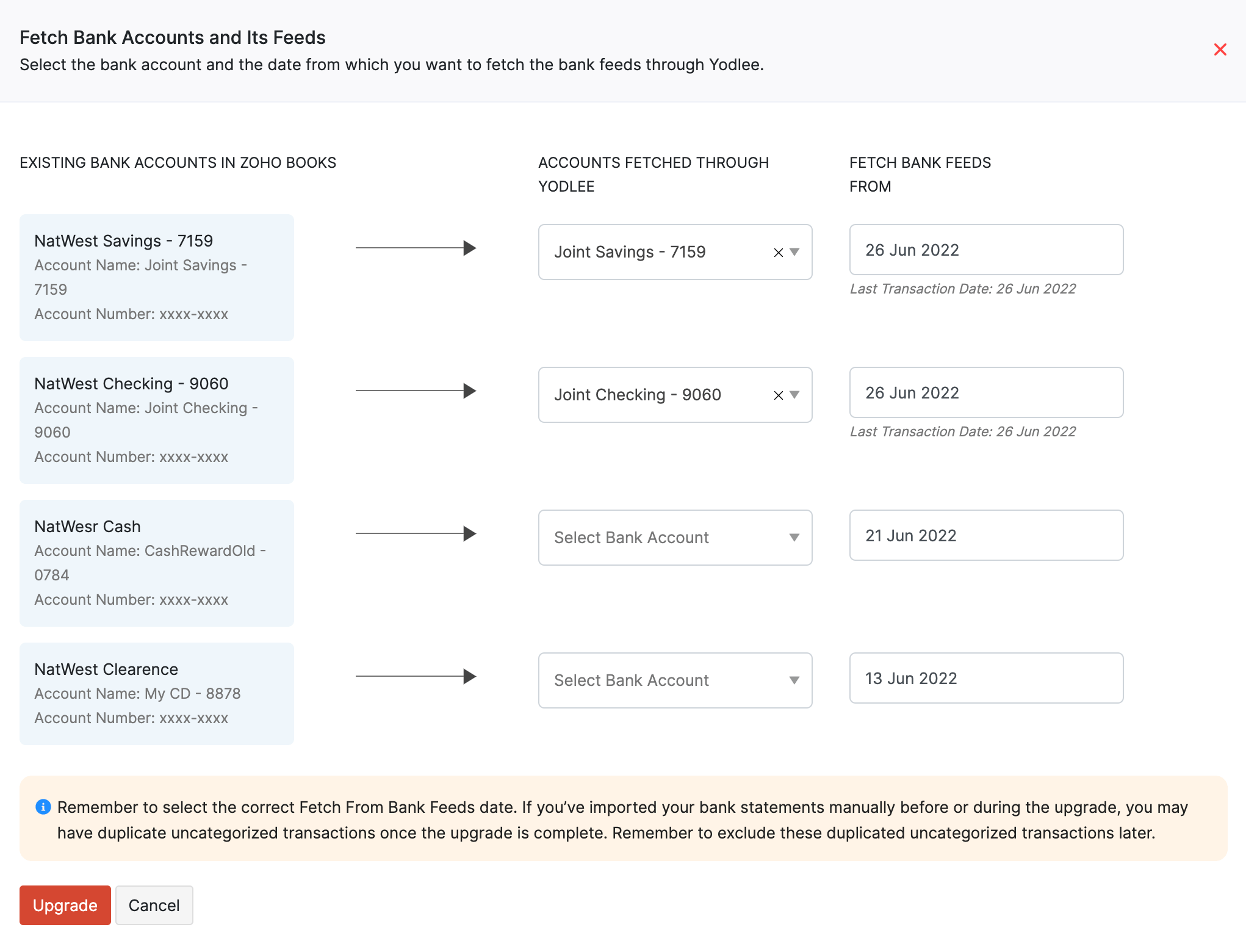Select the NatWest Clearence account card
1246x952 pixels.
tap(156, 693)
